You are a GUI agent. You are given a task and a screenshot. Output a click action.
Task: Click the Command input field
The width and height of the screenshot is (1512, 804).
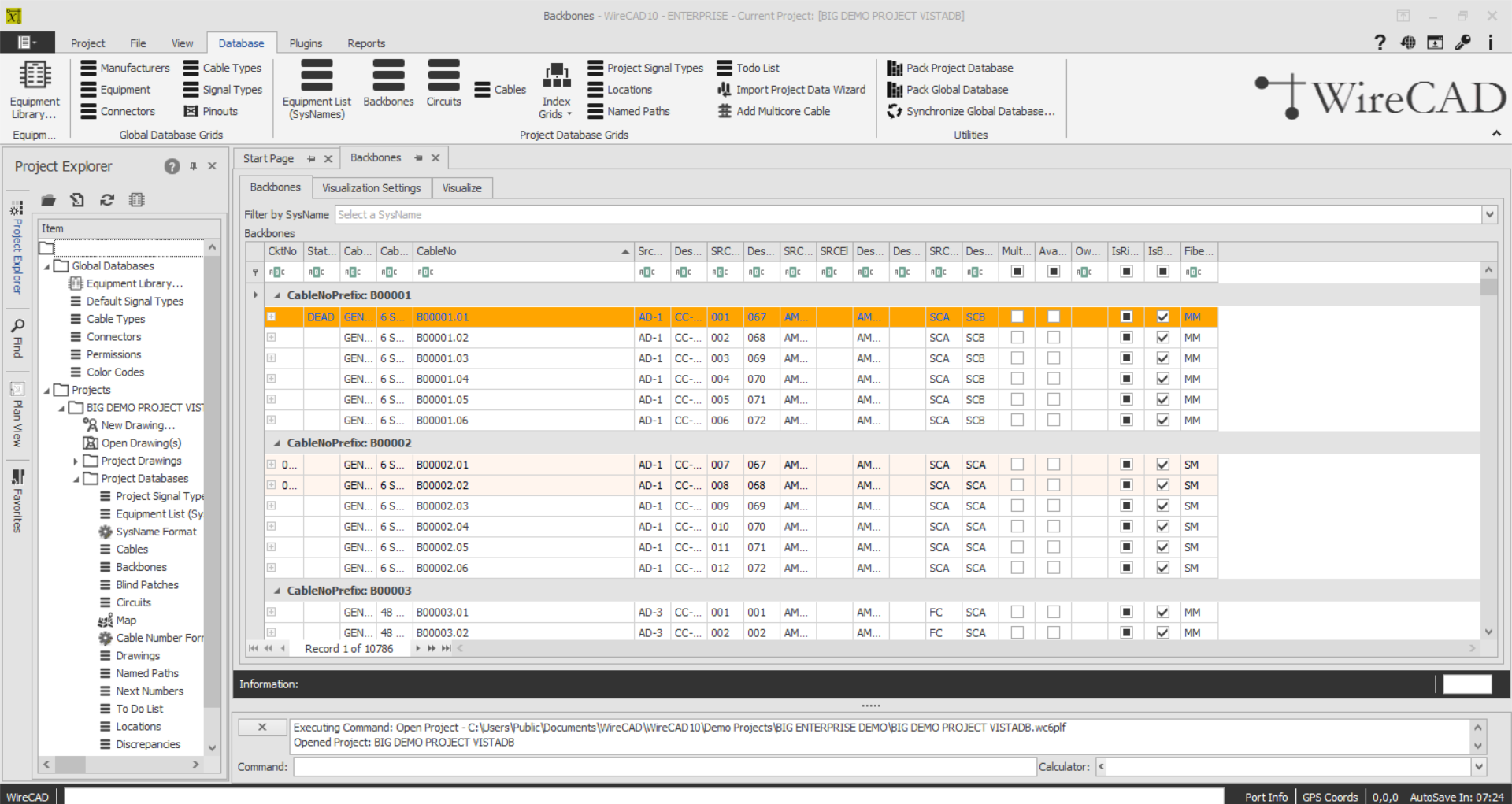(x=665, y=766)
